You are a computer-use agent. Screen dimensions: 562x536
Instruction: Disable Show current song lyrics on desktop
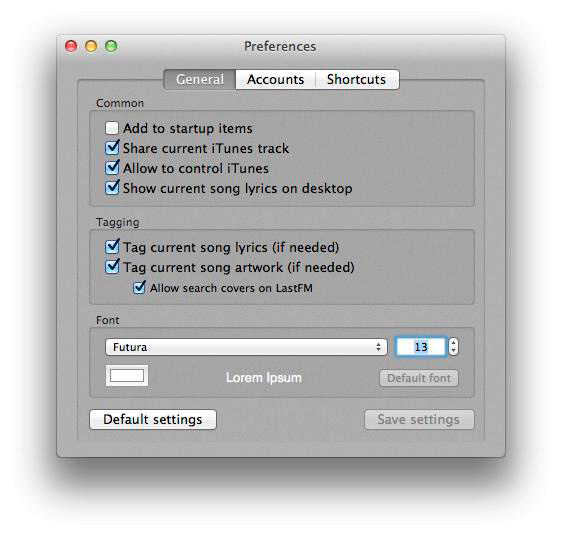point(112,188)
